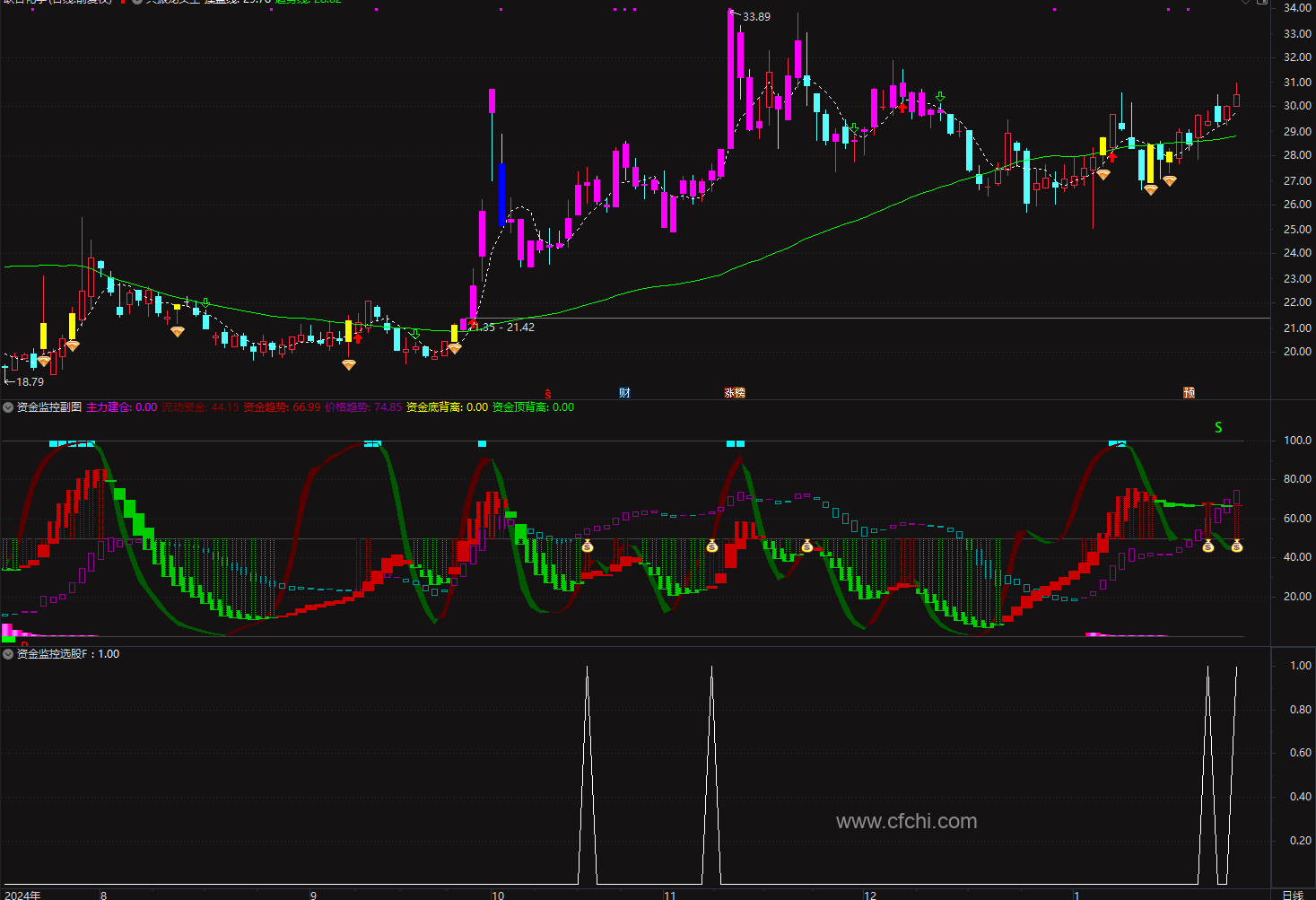Click the December red up arrow near 30.00

[902, 109]
